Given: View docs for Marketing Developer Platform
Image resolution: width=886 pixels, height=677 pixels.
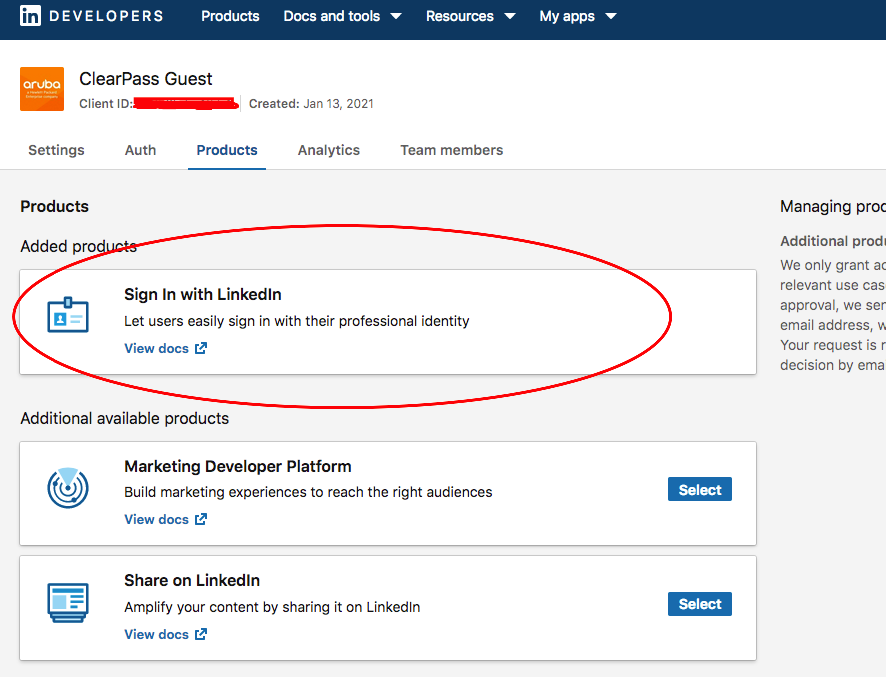Looking at the screenshot, I should click(157, 519).
